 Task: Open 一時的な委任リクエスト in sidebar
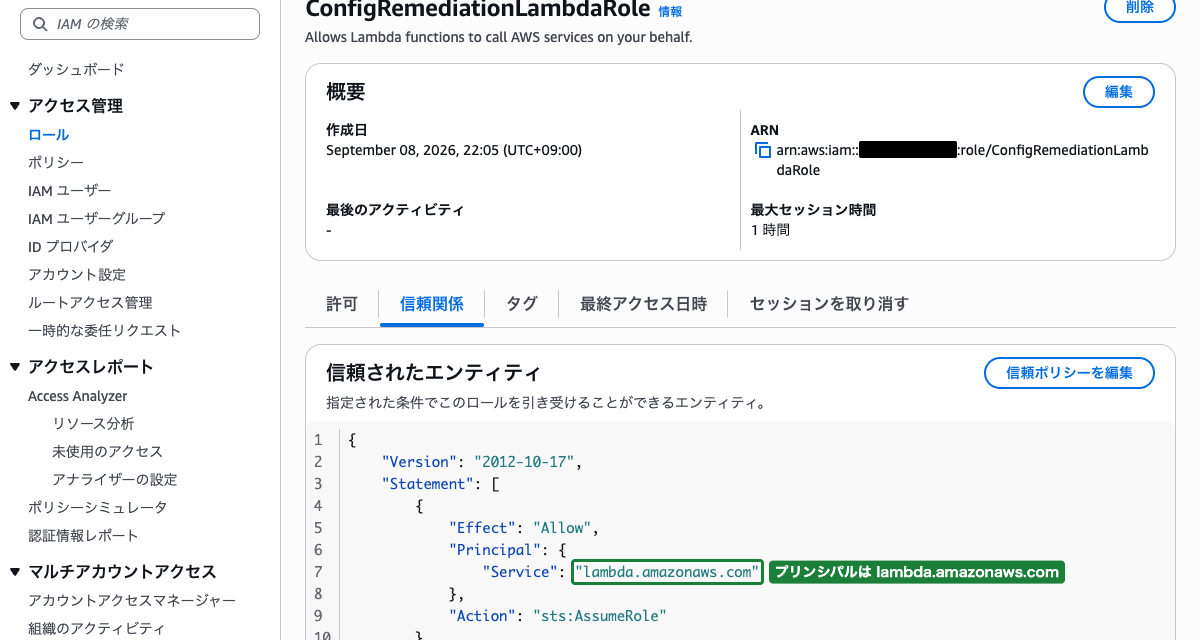click(x=104, y=330)
